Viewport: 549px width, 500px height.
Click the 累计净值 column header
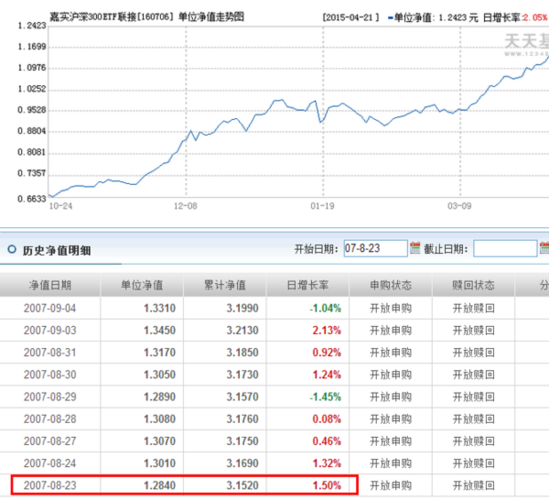(225, 285)
